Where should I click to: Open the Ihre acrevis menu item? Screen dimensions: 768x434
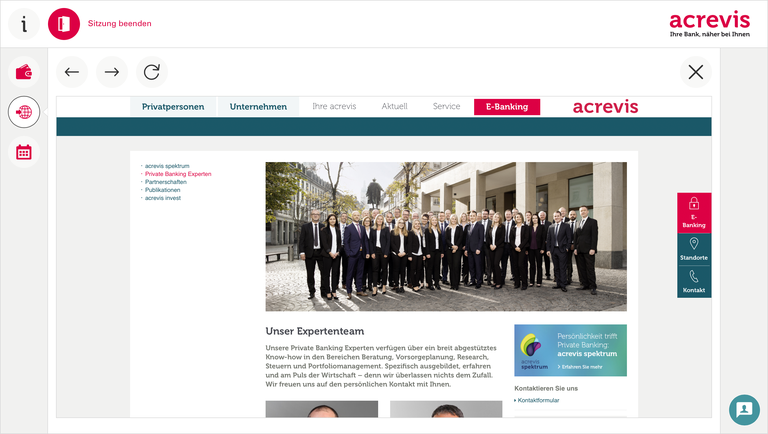click(x=334, y=106)
